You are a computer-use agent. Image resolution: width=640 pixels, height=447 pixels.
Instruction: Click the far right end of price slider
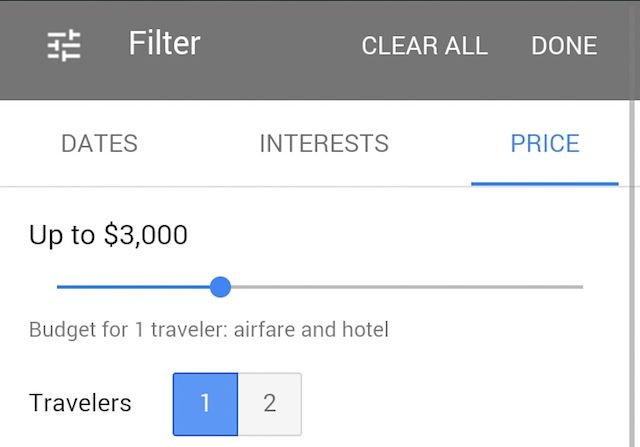click(x=580, y=287)
